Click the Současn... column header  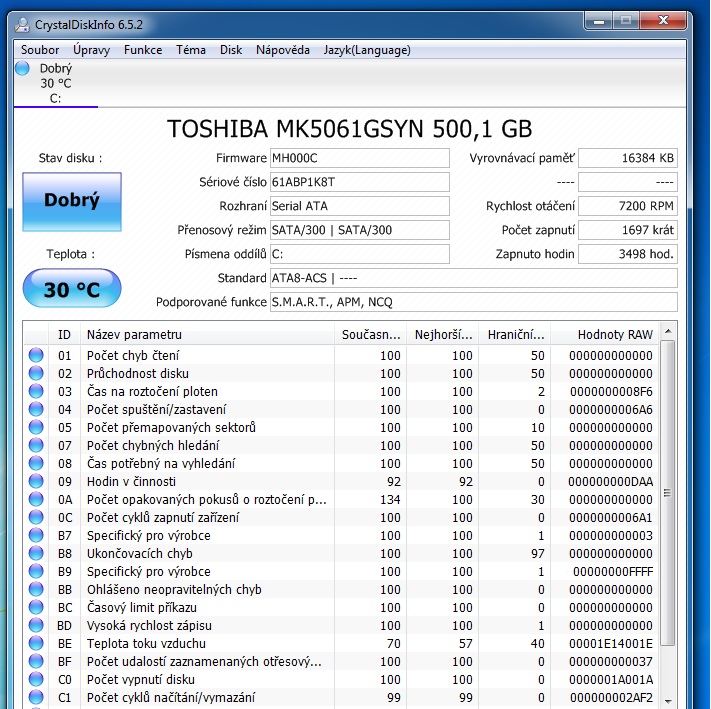(370, 335)
